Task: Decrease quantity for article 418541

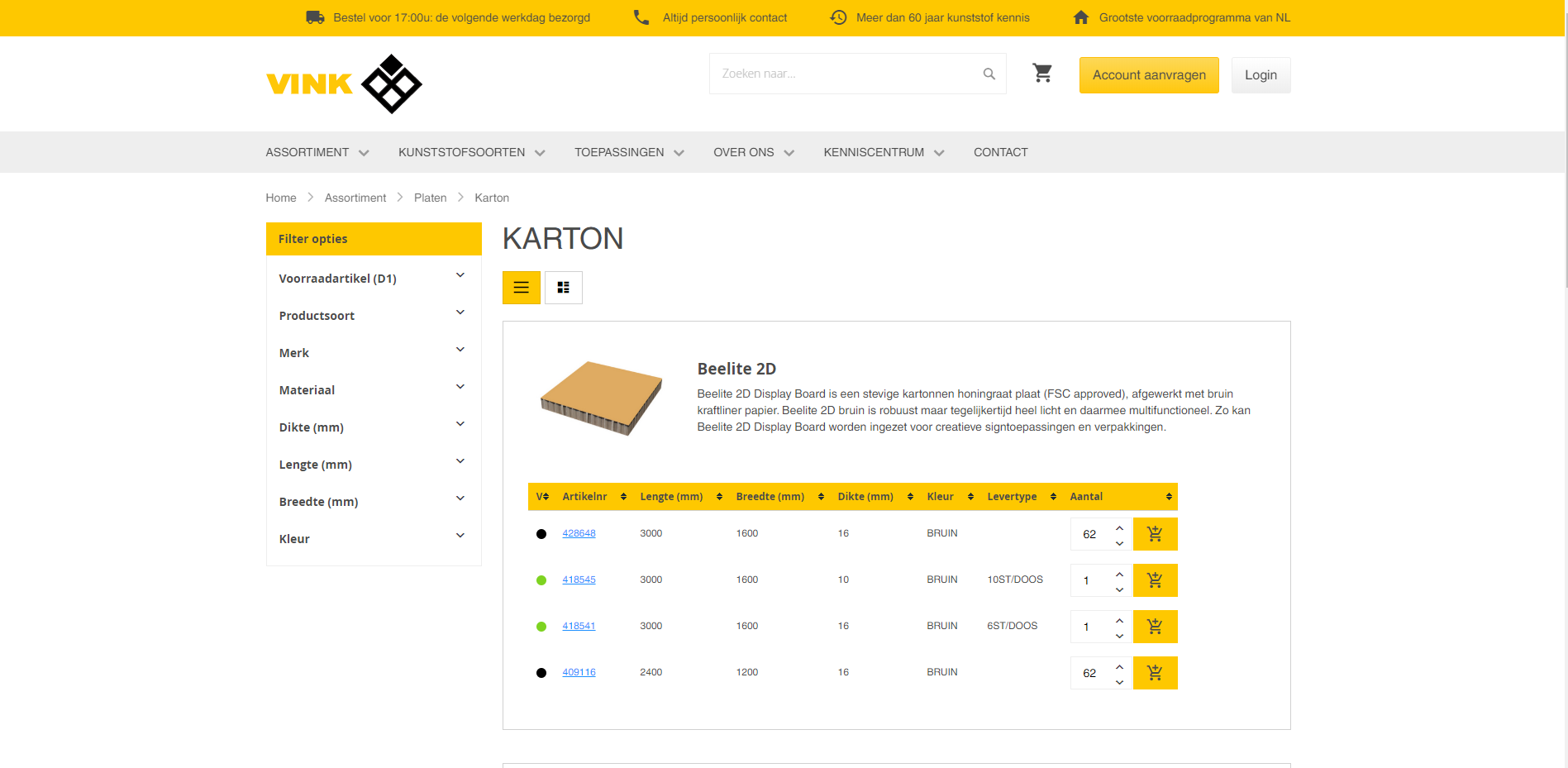Action: click(x=1119, y=636)
